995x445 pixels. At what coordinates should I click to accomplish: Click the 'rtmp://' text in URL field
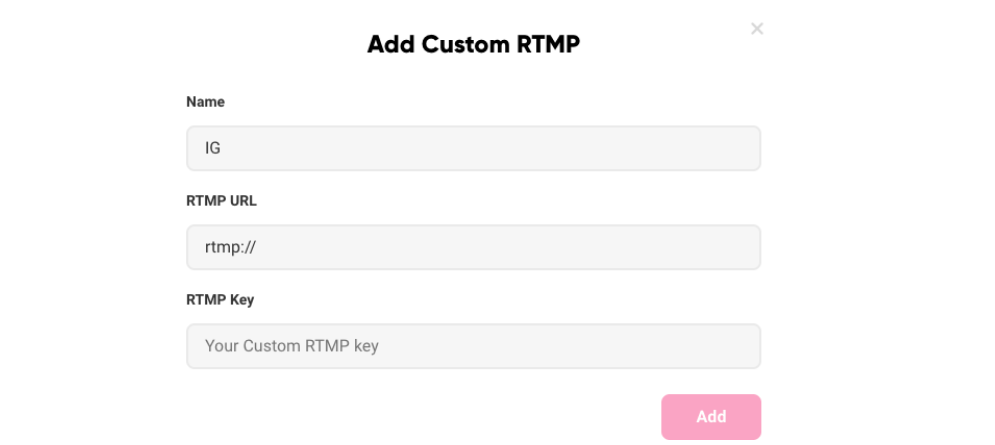[227, 247]
